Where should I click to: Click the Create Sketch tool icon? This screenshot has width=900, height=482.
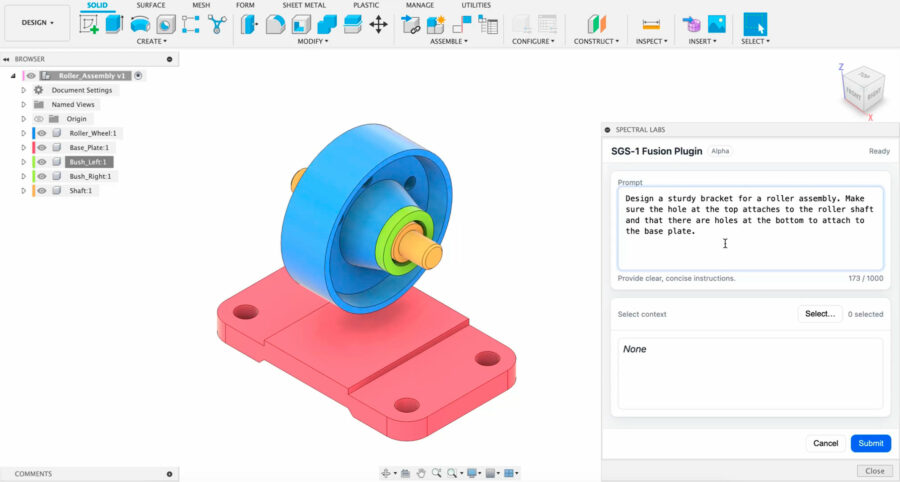[x=89, y=24]
